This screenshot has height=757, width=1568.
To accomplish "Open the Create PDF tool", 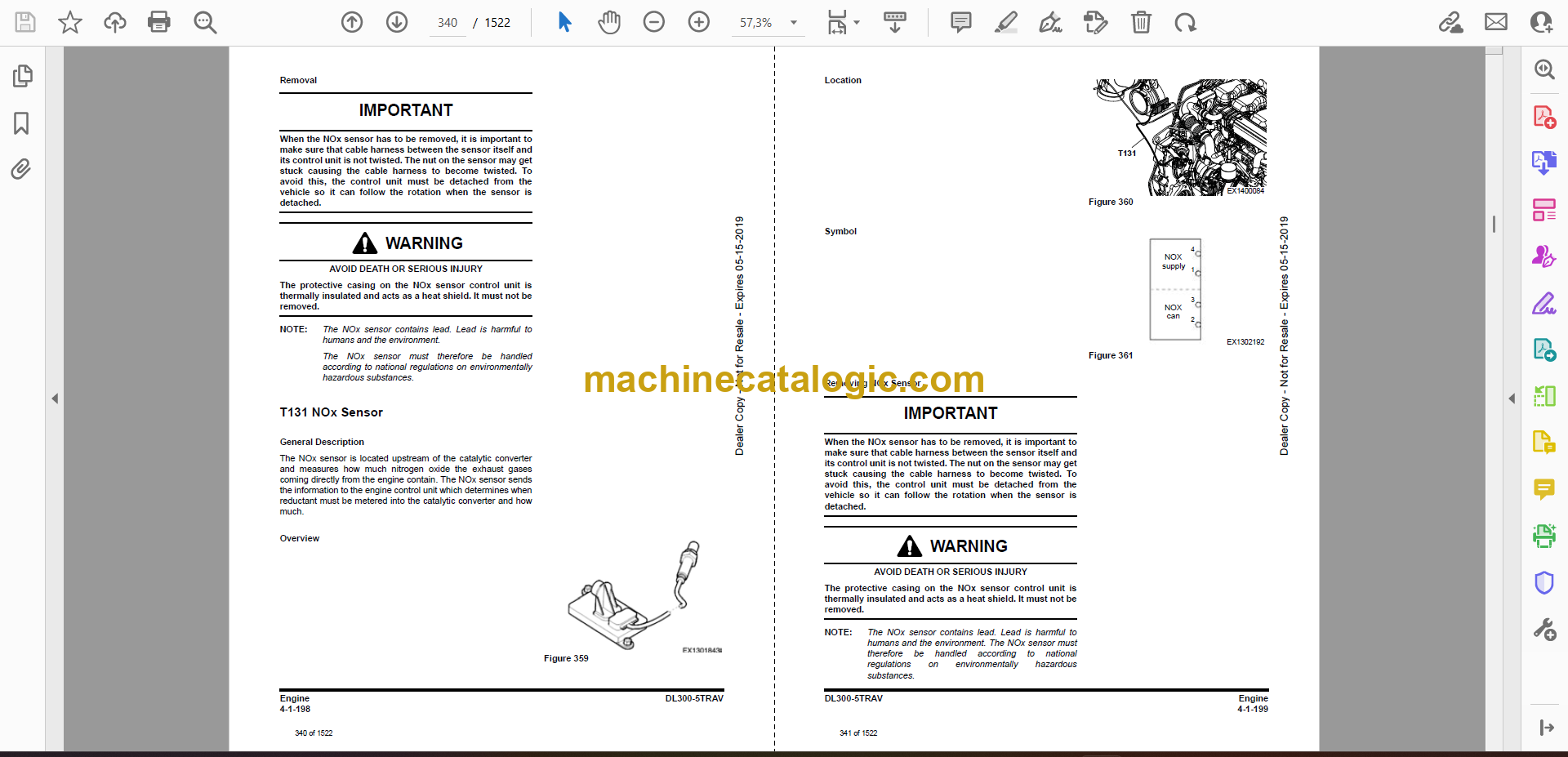I will point(1544,117).
